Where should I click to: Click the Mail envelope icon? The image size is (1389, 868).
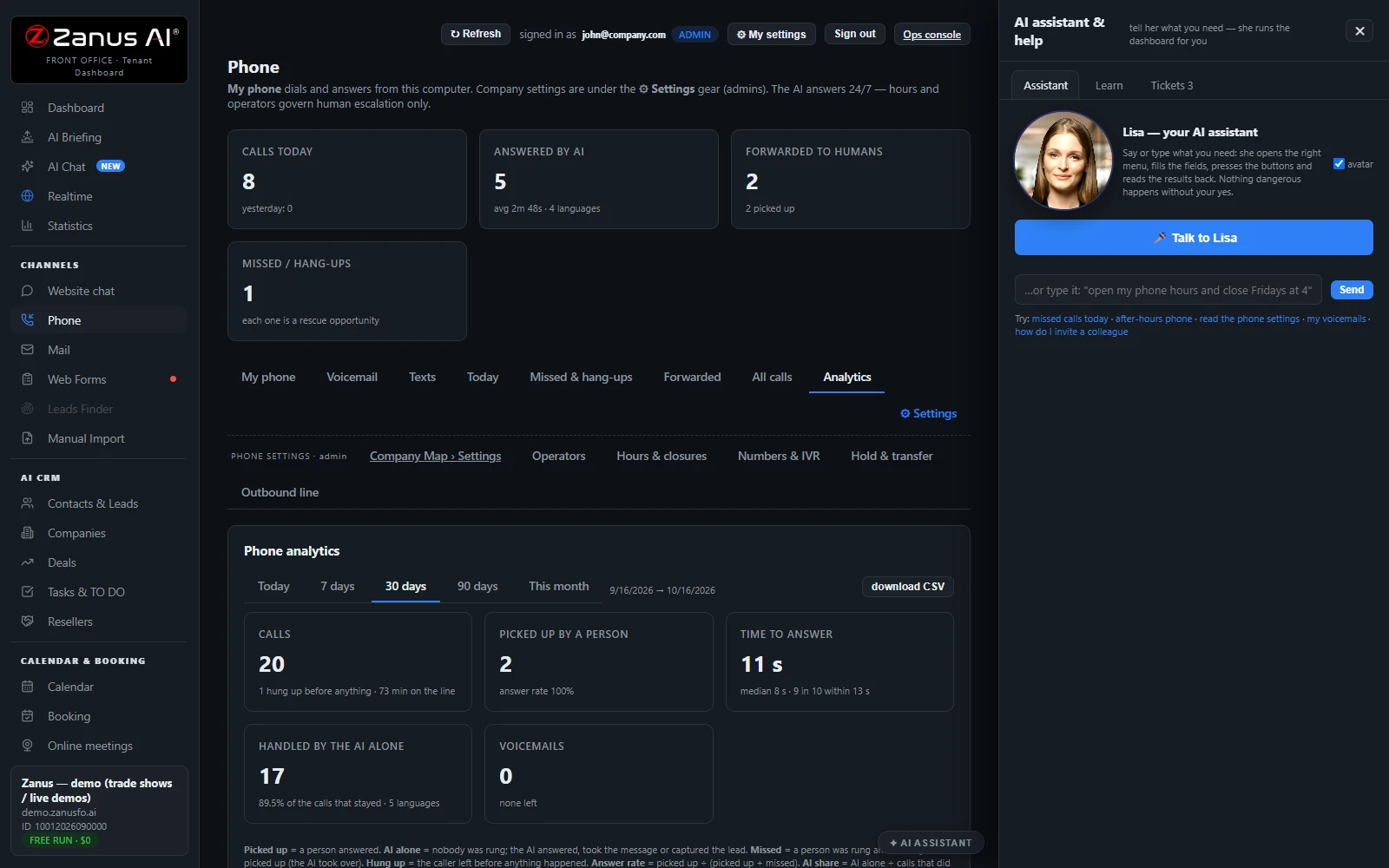tap(27, 350)
